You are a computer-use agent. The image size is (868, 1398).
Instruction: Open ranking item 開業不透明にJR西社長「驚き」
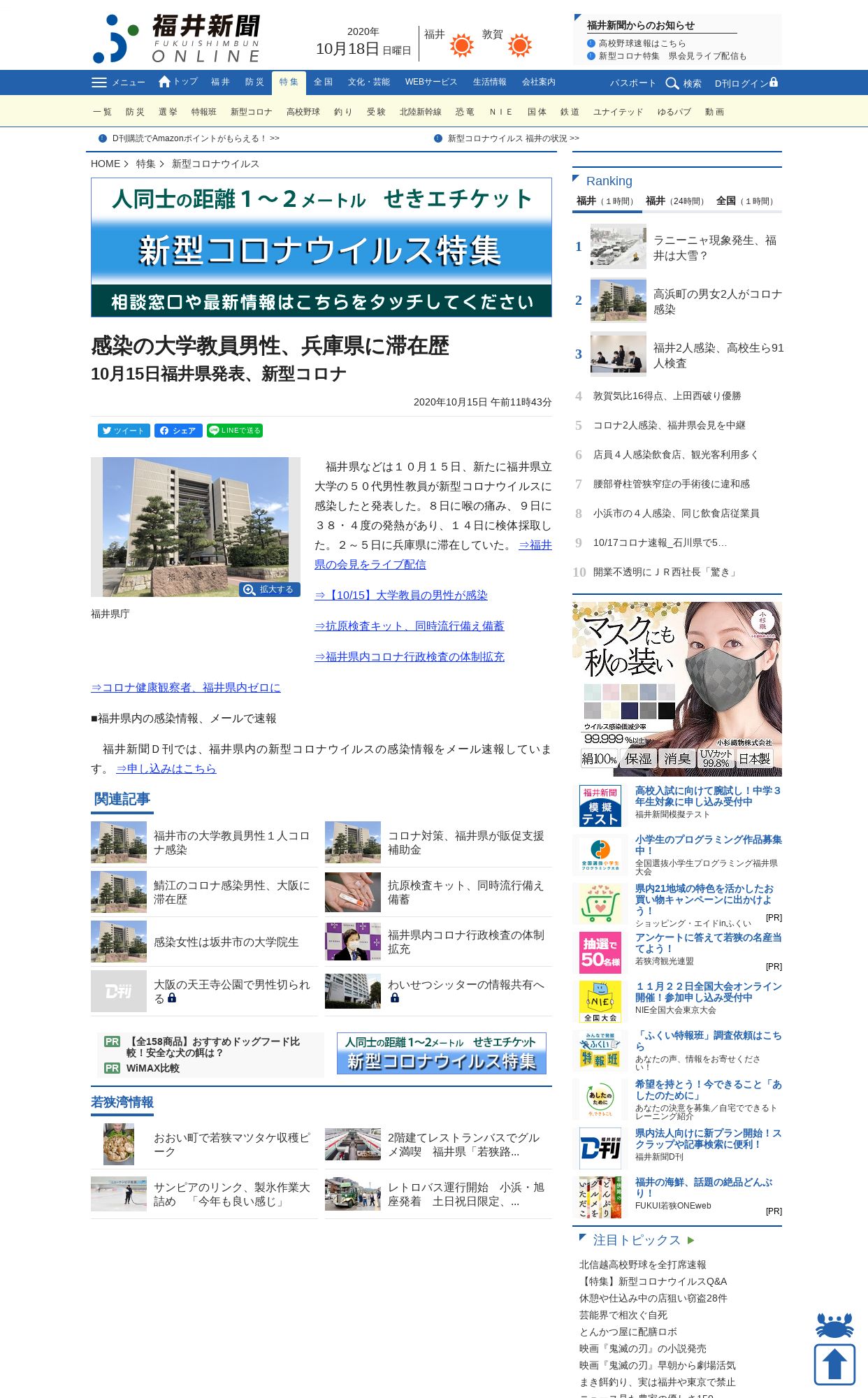pos(667,572)
